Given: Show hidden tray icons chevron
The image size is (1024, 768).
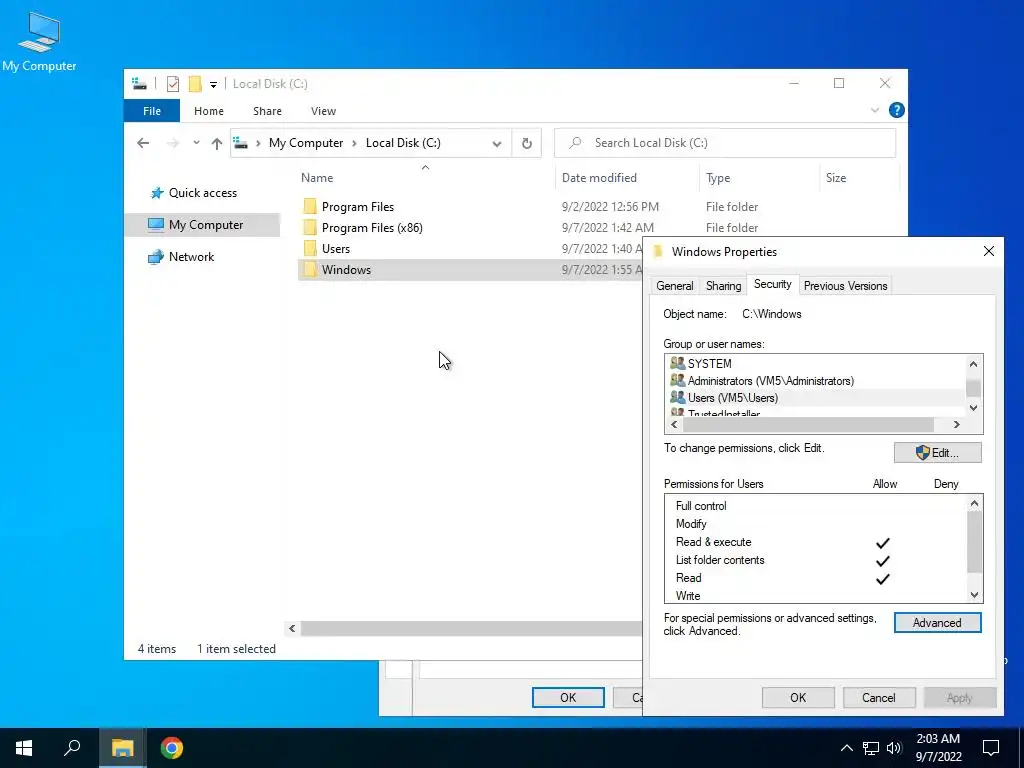Looking at the screenshot, I should pos(846,748).
